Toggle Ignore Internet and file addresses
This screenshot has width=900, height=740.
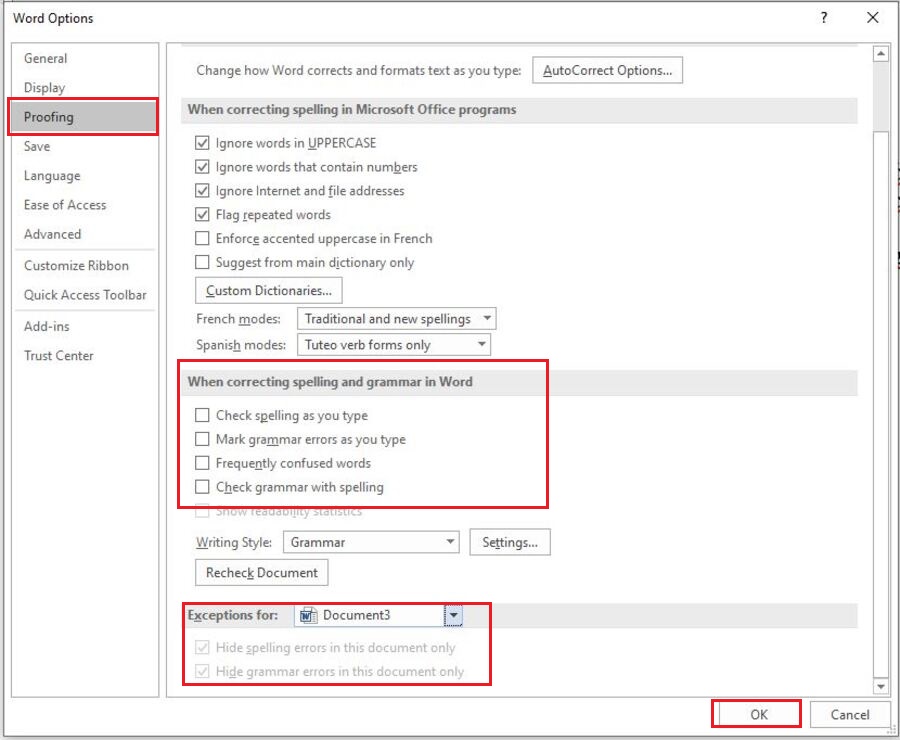tap(202, 191)
